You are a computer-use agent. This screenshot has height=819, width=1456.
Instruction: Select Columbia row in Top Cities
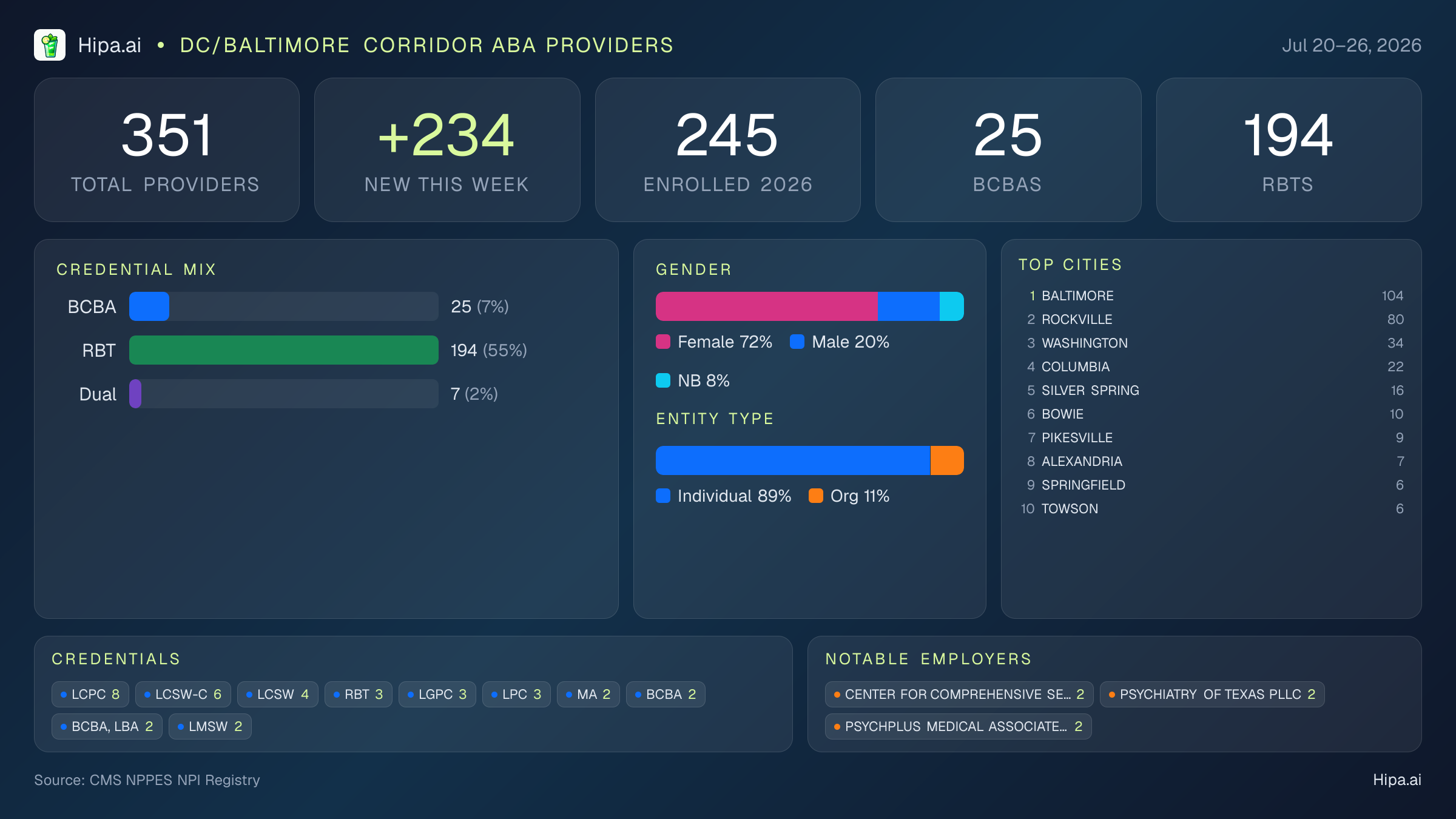[x=1212, y=366]
